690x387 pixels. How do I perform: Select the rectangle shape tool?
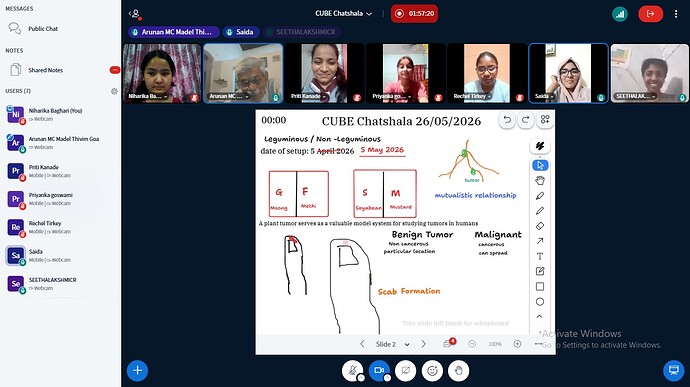540,287
